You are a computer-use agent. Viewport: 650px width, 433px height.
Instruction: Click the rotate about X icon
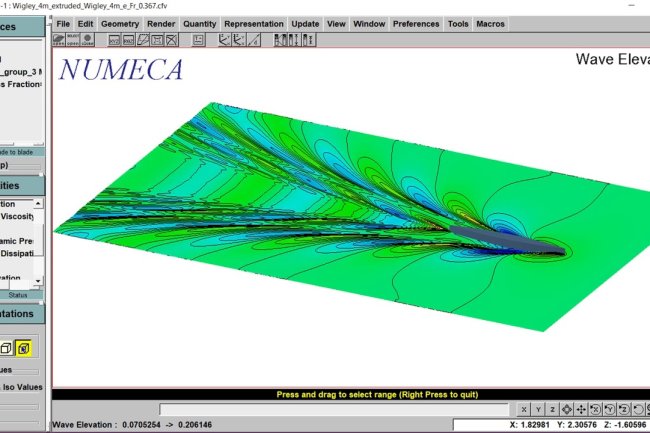coord(595,409)
